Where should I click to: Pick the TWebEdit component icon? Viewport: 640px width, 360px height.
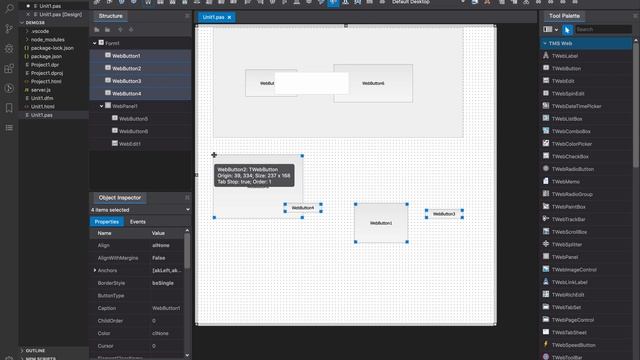546,81
